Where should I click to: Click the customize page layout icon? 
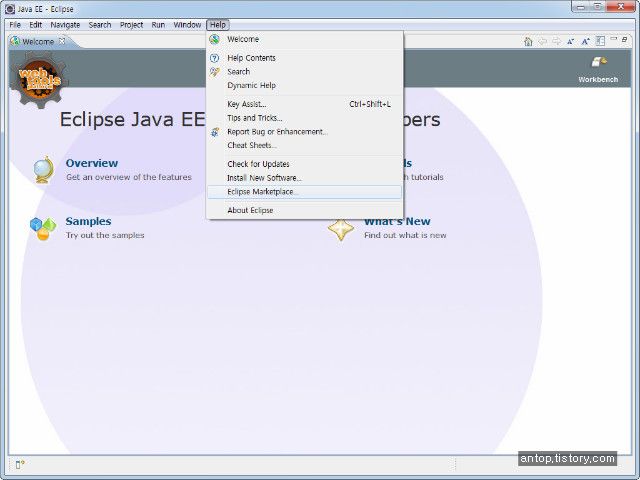600,41
